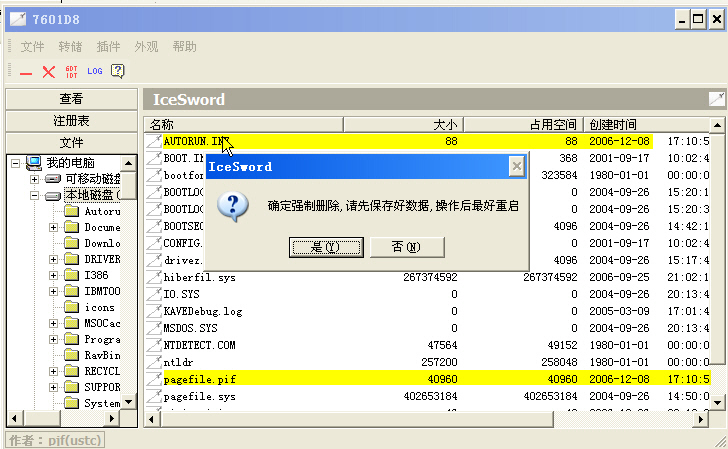This screenshot has height=449, width=728.
Task: Open the 注册表 (Registry) sidebar panel
Action: point(72,121)
